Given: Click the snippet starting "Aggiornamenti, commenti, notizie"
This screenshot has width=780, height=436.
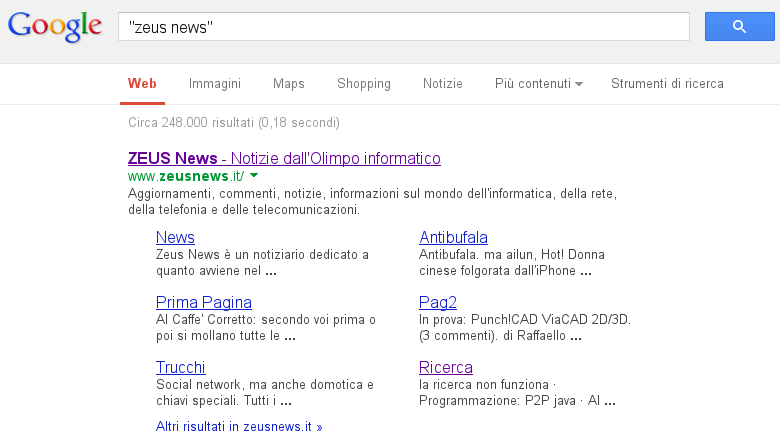Looking at the screenshot, I should pos(373,202).
